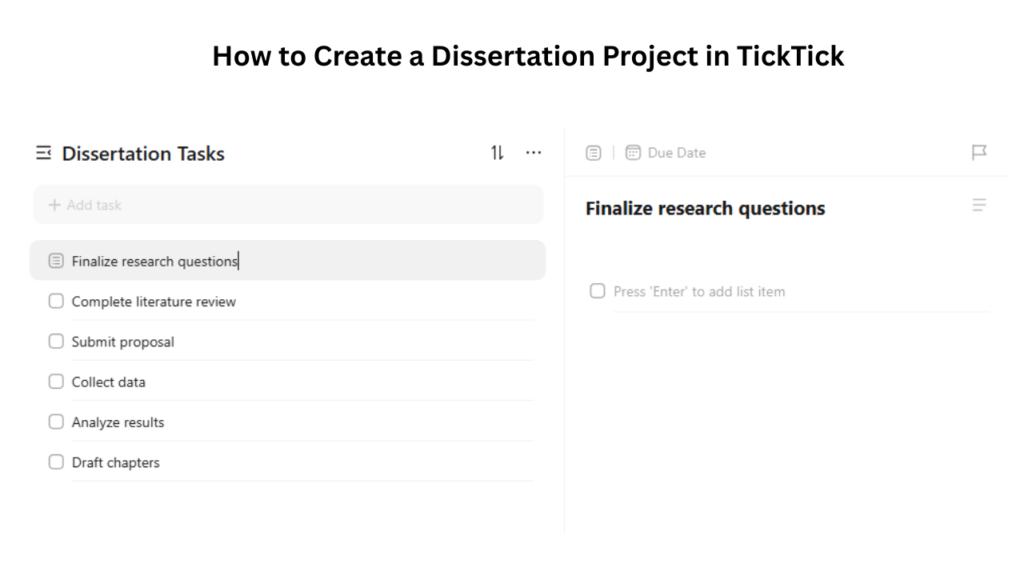Open Analyze results task details
Image resolution: width=1024 pixels, height=576 pixels.
tap(116, 421)
